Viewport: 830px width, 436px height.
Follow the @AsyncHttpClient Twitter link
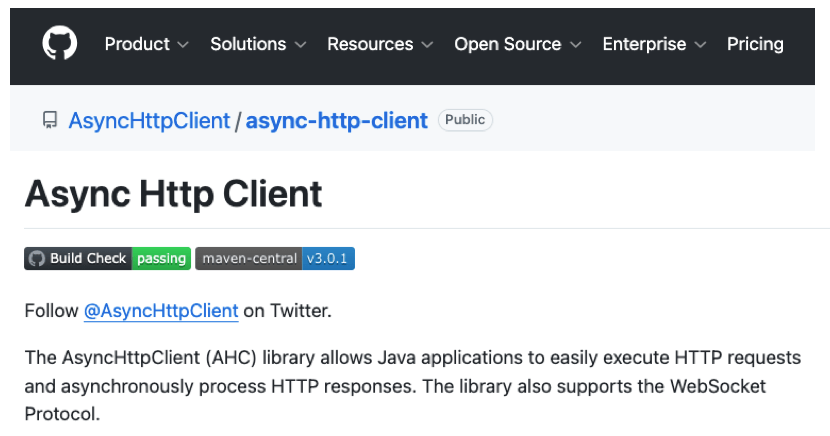click(x=161, y=311)
